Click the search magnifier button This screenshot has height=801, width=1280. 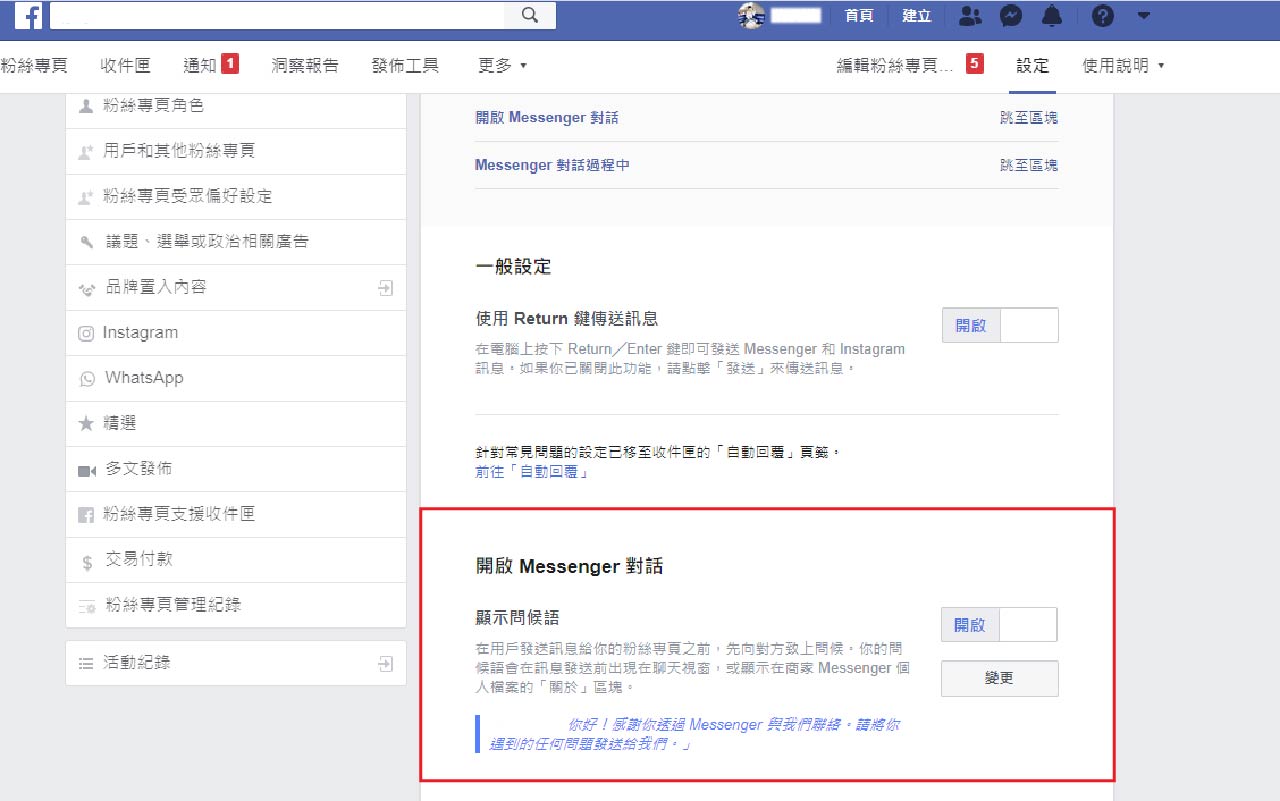click(530, 15)
